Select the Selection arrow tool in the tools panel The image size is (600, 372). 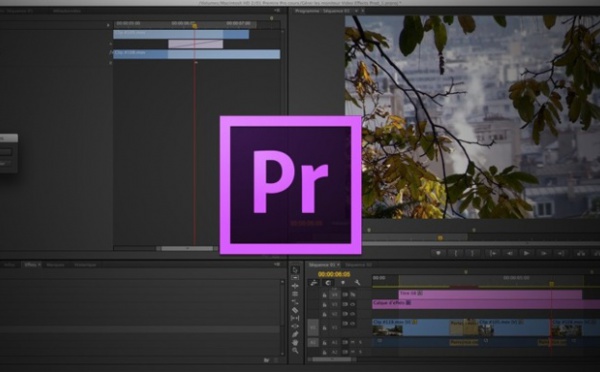(x=295, y=270)
